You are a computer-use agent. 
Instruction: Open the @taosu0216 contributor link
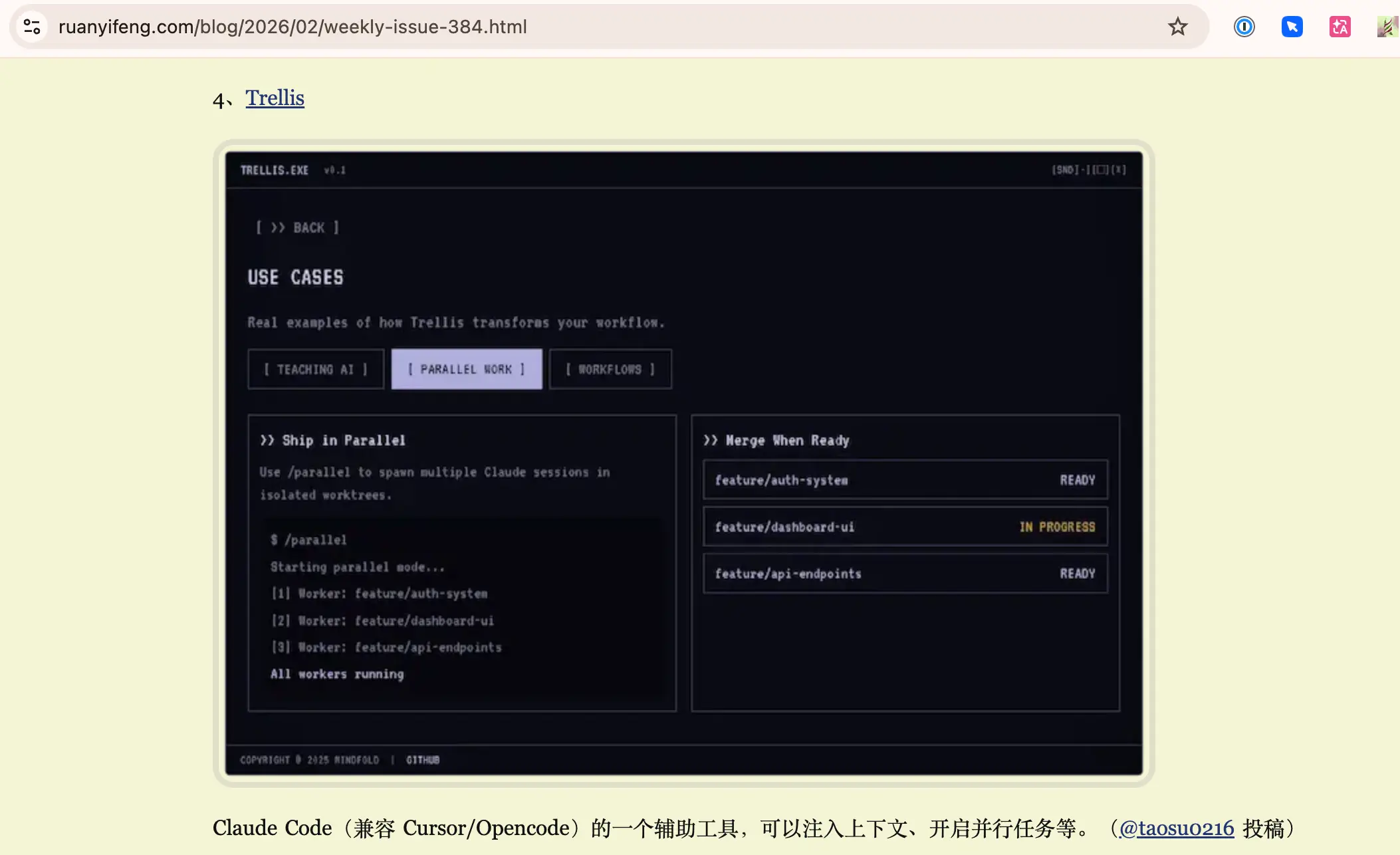1177,828
